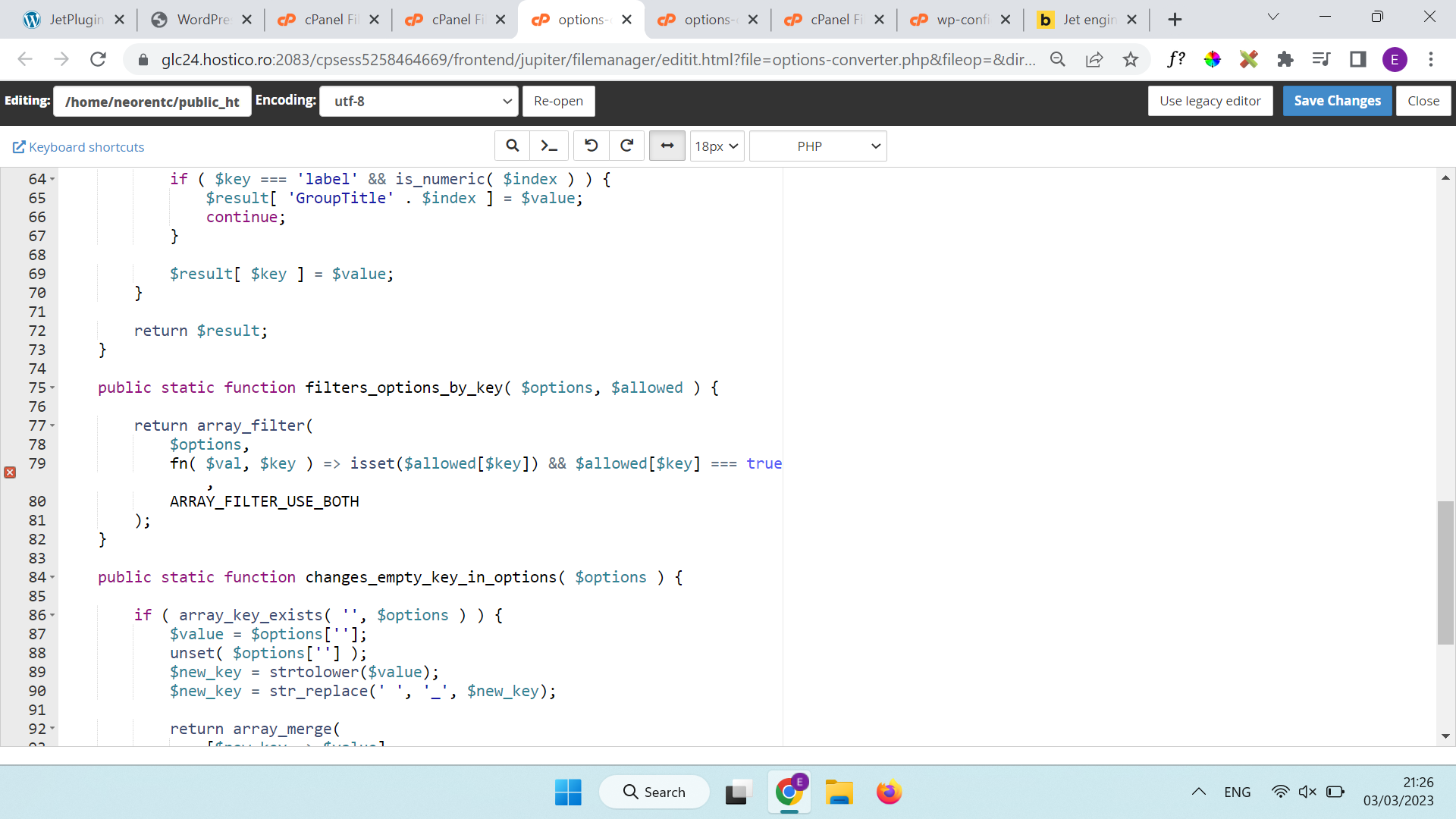The image size is (1456, 819).
Task: Go back to the previous page
Action: tap(25, 59)
